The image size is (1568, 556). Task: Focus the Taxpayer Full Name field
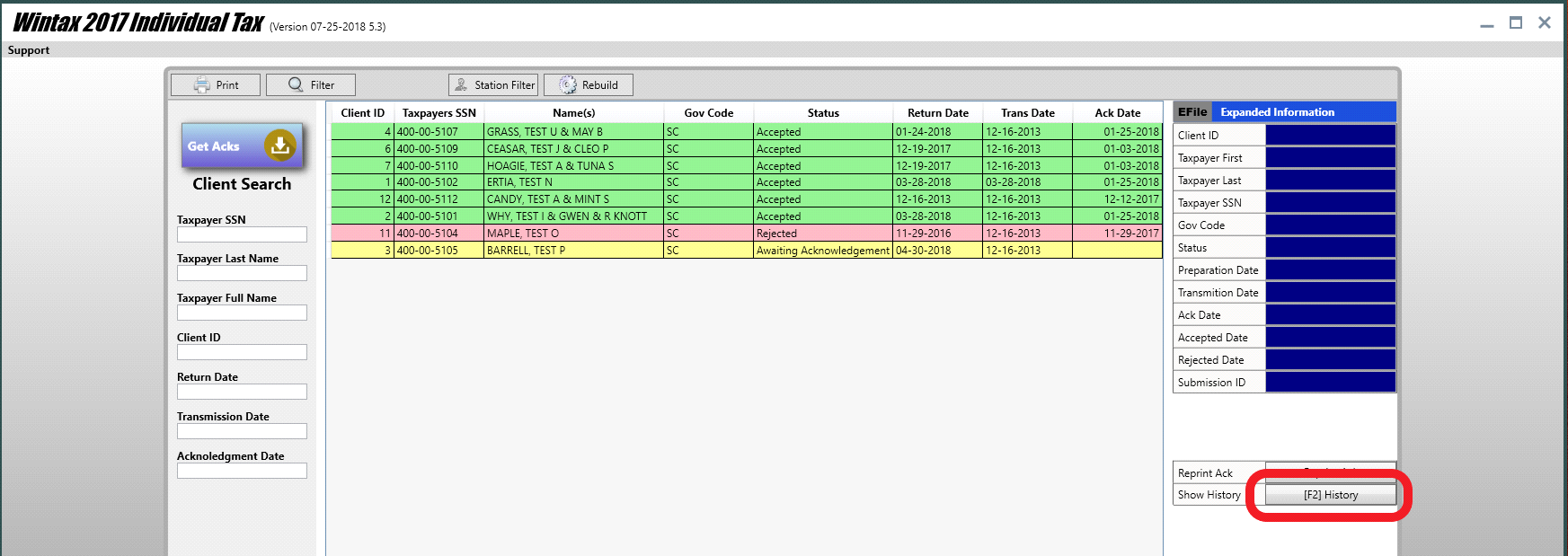pyautogui.click(x=242, y=313)
